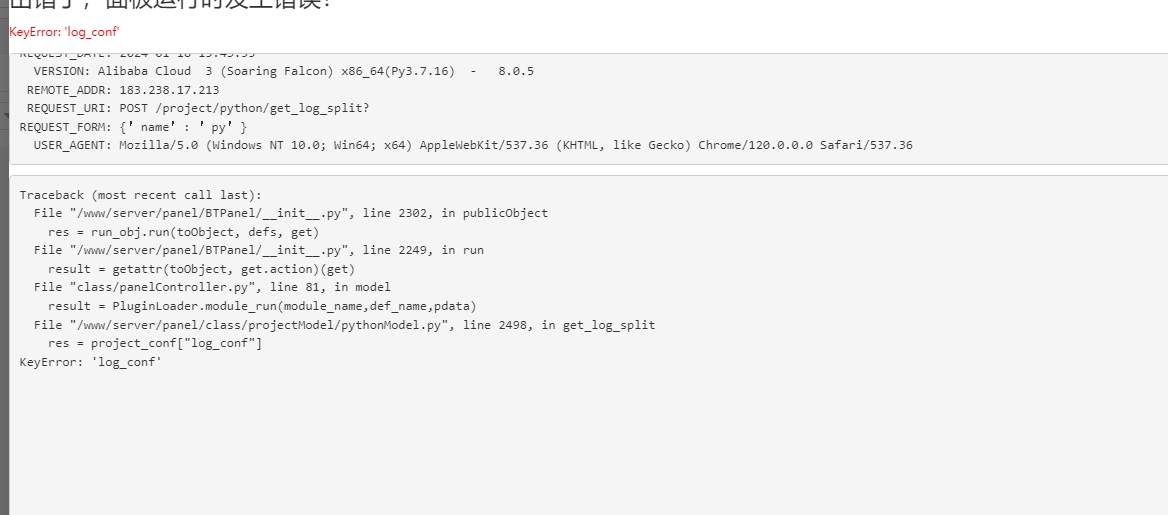1168x515 pixels.
Task: Click the Traceback most recent call line
Action: tap(141, 195)
